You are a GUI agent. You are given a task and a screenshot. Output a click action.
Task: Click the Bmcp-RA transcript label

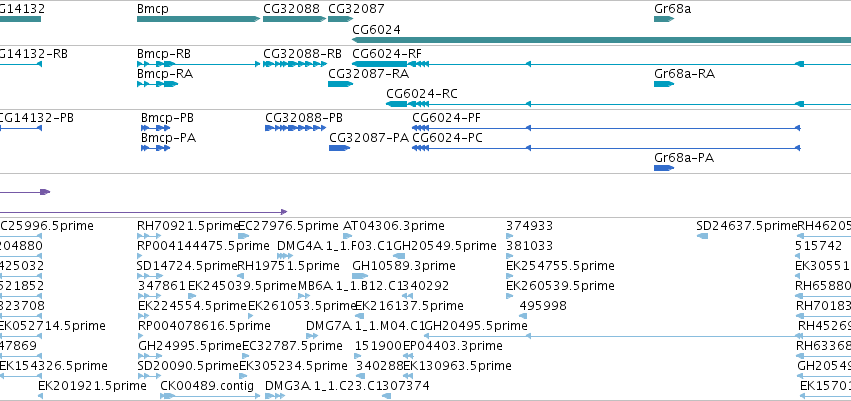pos(164,74)
